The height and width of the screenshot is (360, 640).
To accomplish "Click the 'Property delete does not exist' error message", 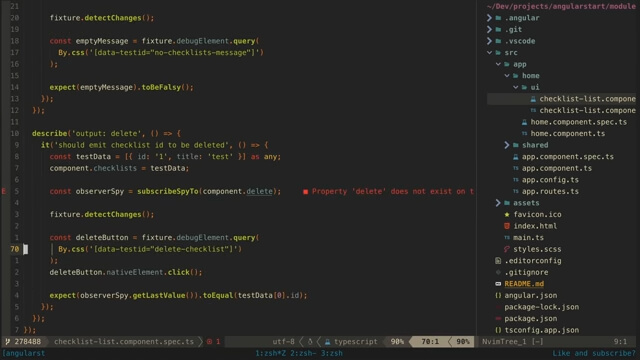I will 393,191.
